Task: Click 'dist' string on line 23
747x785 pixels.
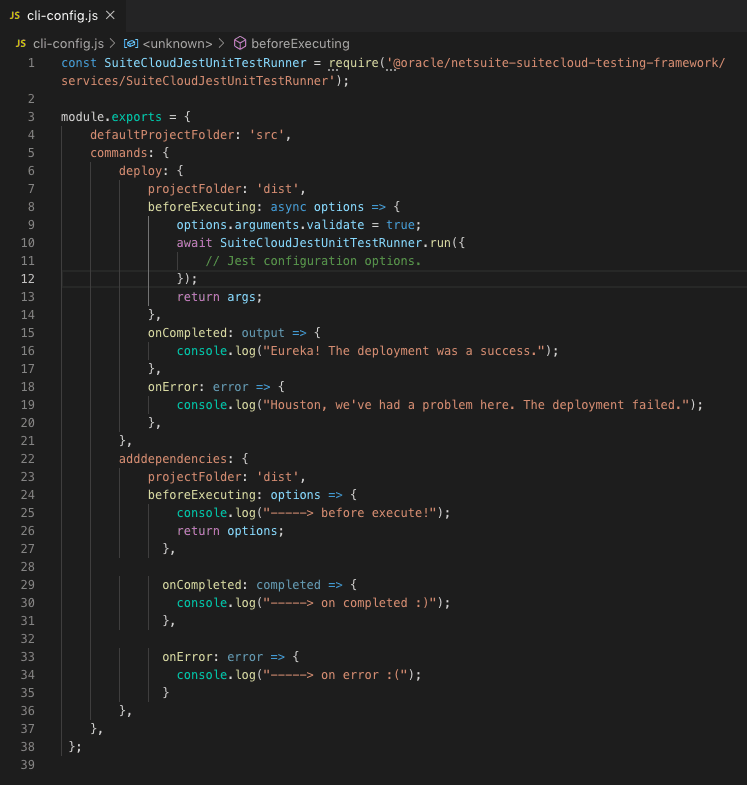Action: 277,477
